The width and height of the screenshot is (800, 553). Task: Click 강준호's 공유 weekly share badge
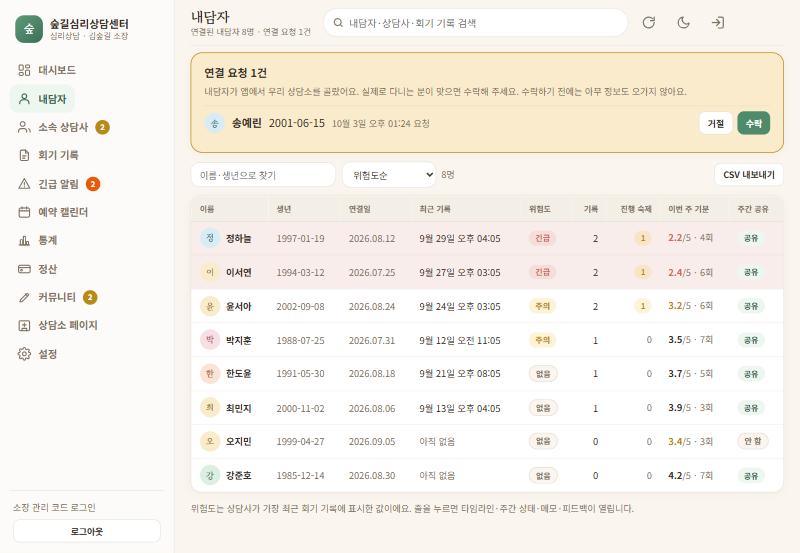[x=751, y=476]
